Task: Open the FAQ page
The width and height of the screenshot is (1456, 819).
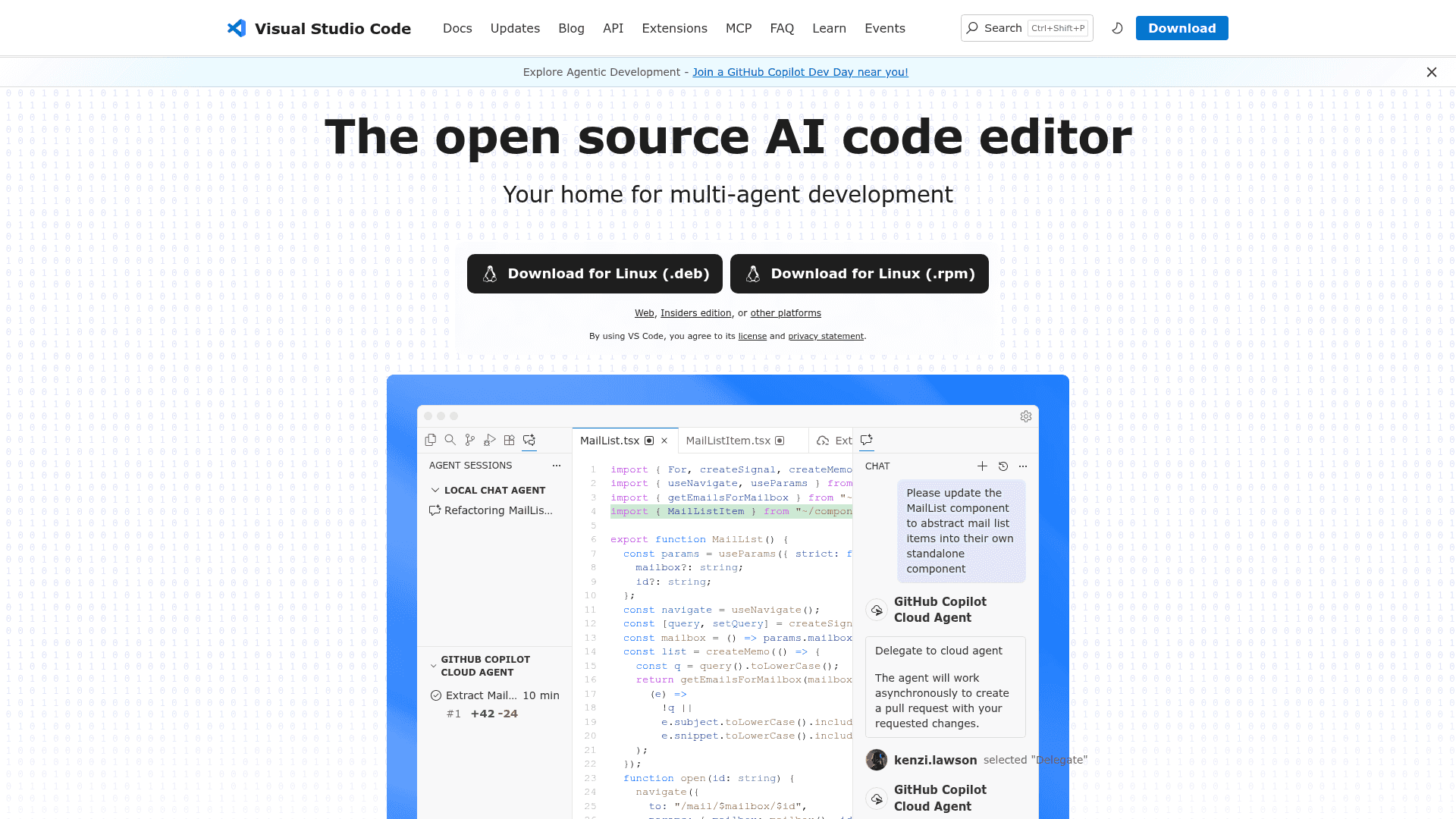Action: [x=782, y=28]
